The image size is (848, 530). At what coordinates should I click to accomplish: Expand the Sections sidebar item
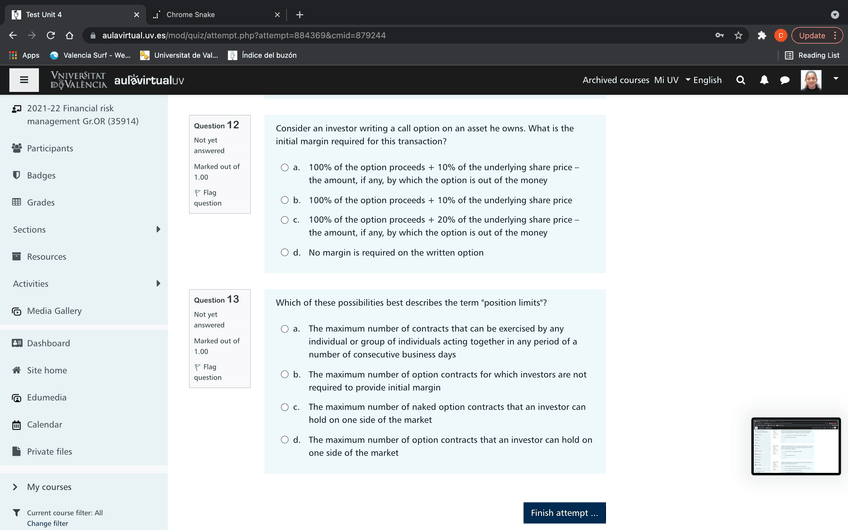click(x=158, y=230)
